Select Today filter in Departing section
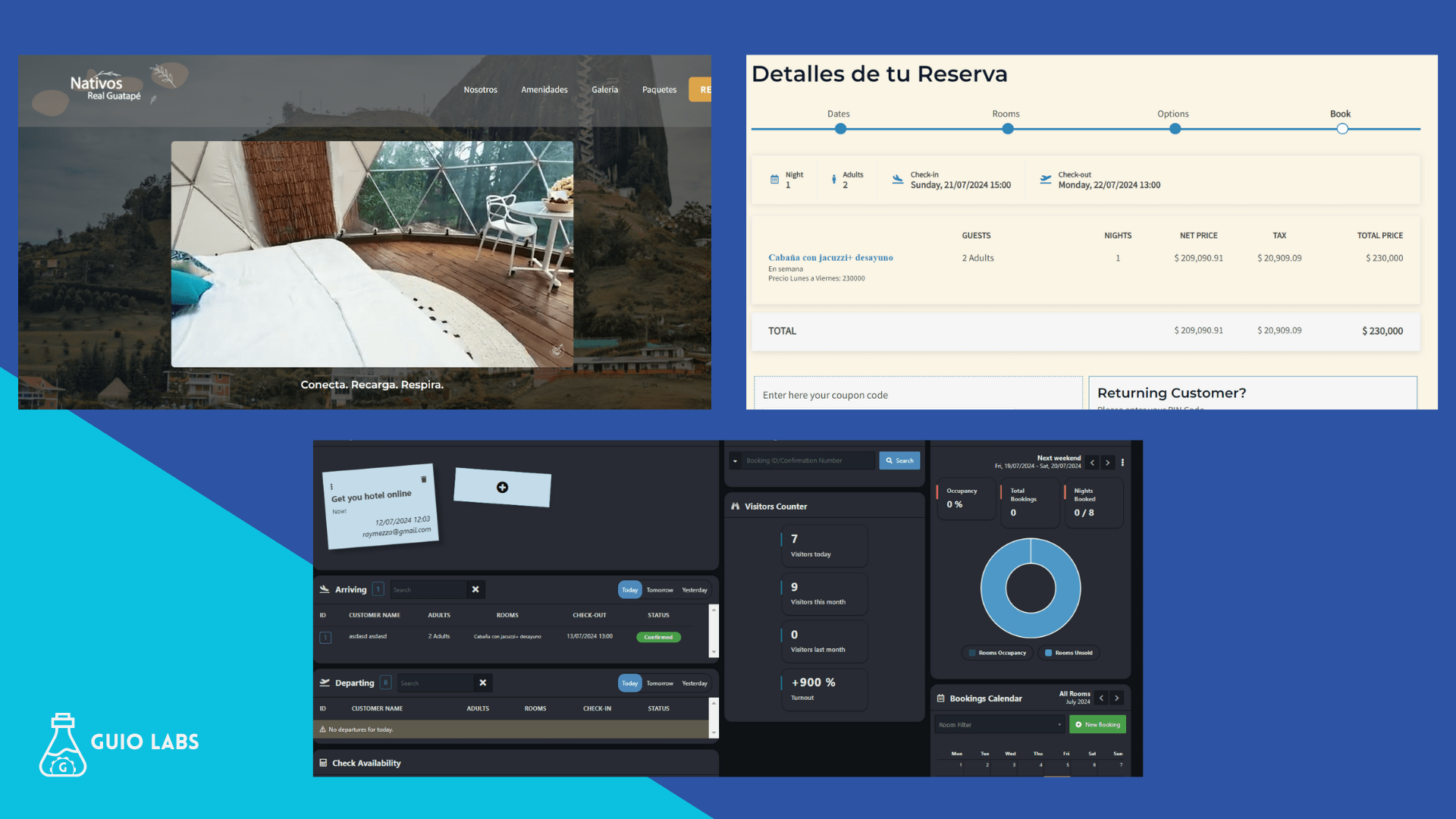This screenshot has width=1456, height=819. (630, 683)
